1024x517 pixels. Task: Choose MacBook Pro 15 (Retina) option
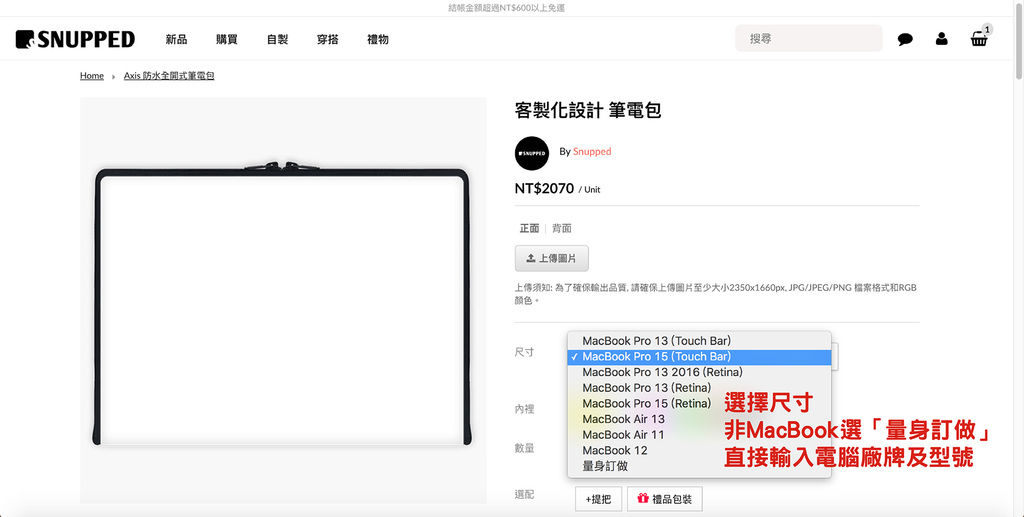699,403
